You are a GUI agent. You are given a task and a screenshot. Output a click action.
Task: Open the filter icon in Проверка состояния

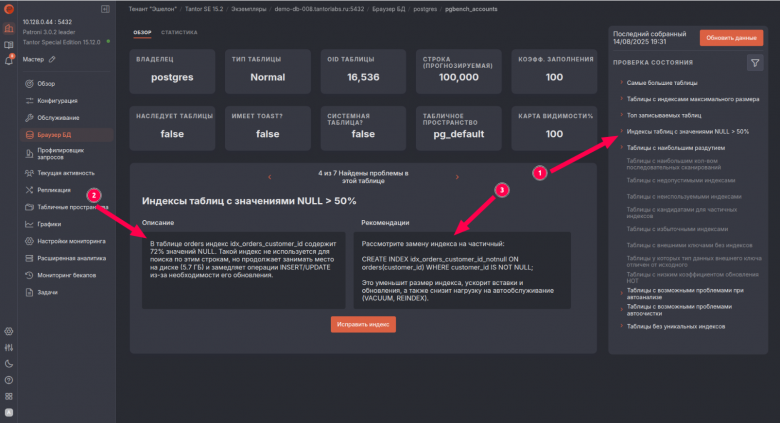coord(755,63)
